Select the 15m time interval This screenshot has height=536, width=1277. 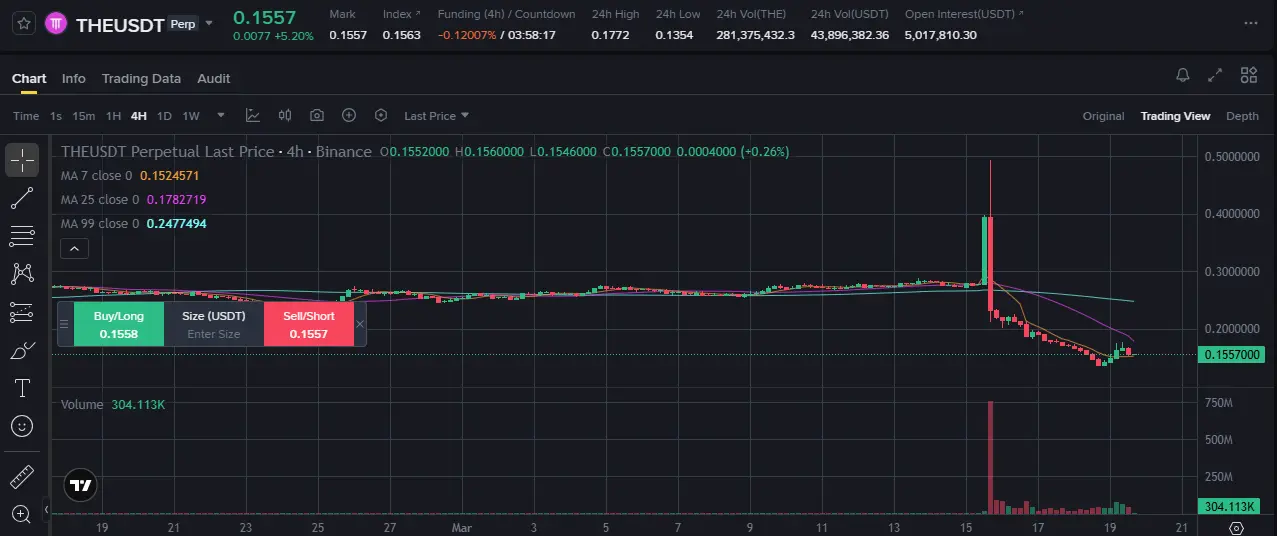point(84,116)
